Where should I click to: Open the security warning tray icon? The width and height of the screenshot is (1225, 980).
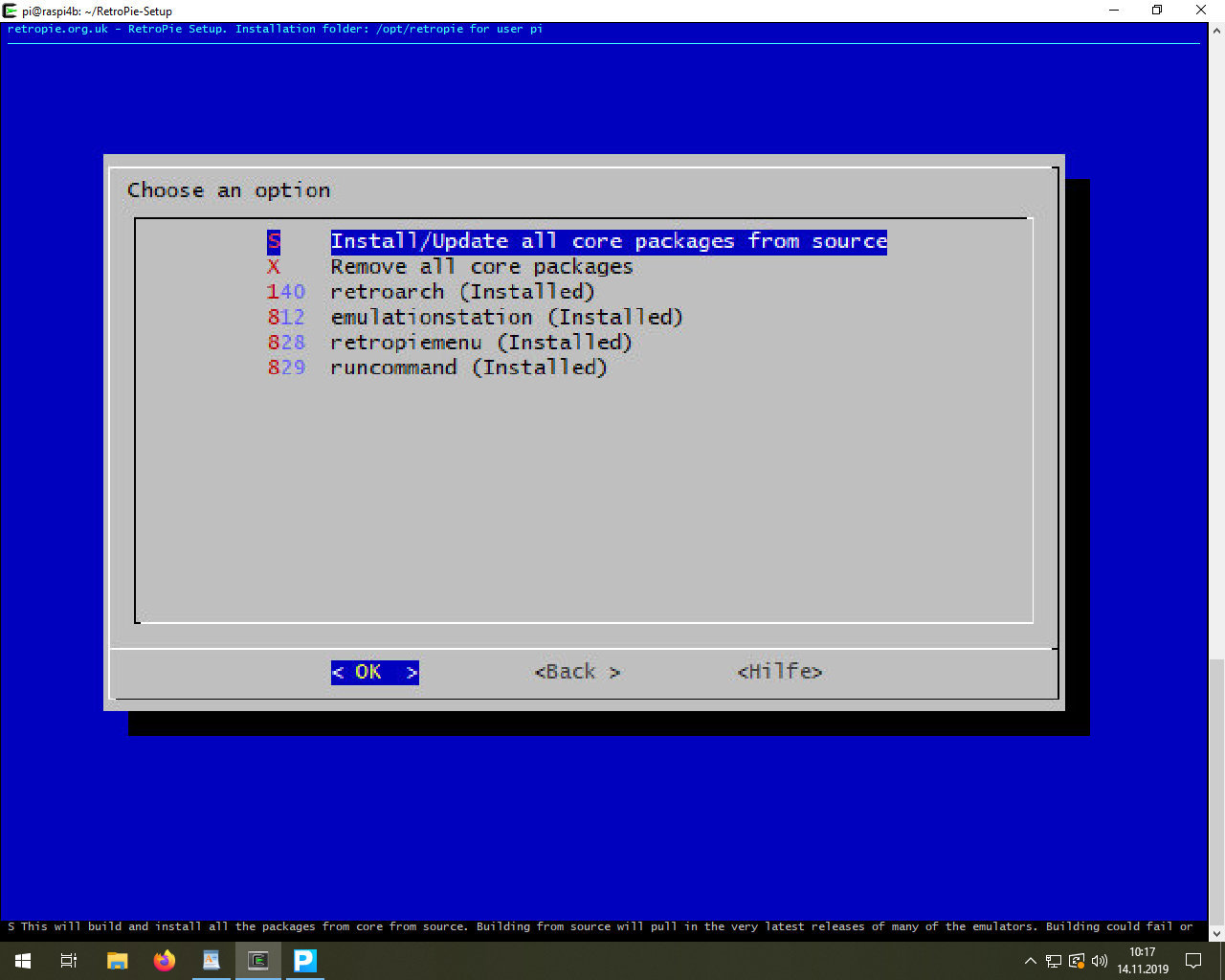[x=1077, y=961]
